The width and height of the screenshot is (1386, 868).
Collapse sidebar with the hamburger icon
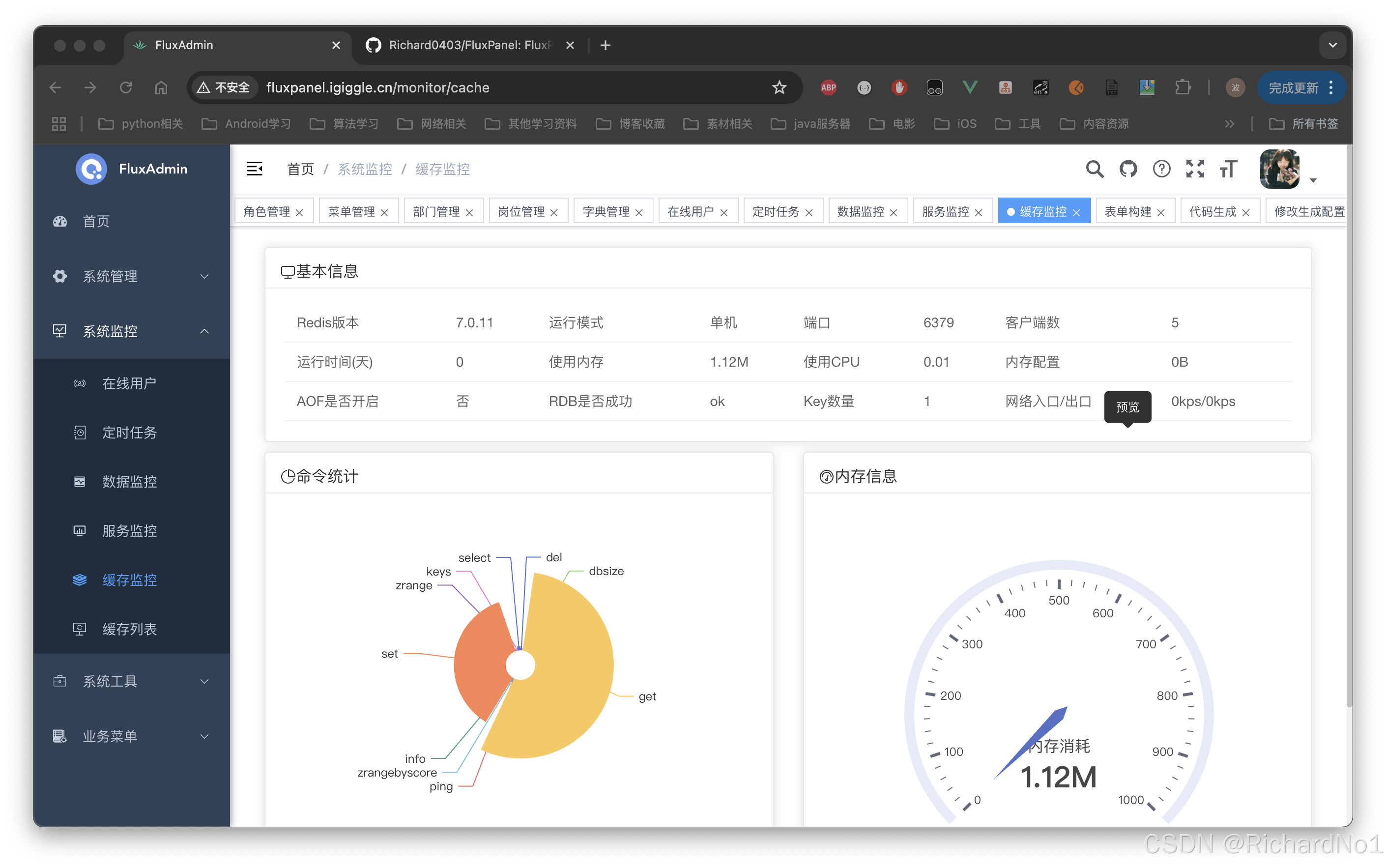point(254,169)
